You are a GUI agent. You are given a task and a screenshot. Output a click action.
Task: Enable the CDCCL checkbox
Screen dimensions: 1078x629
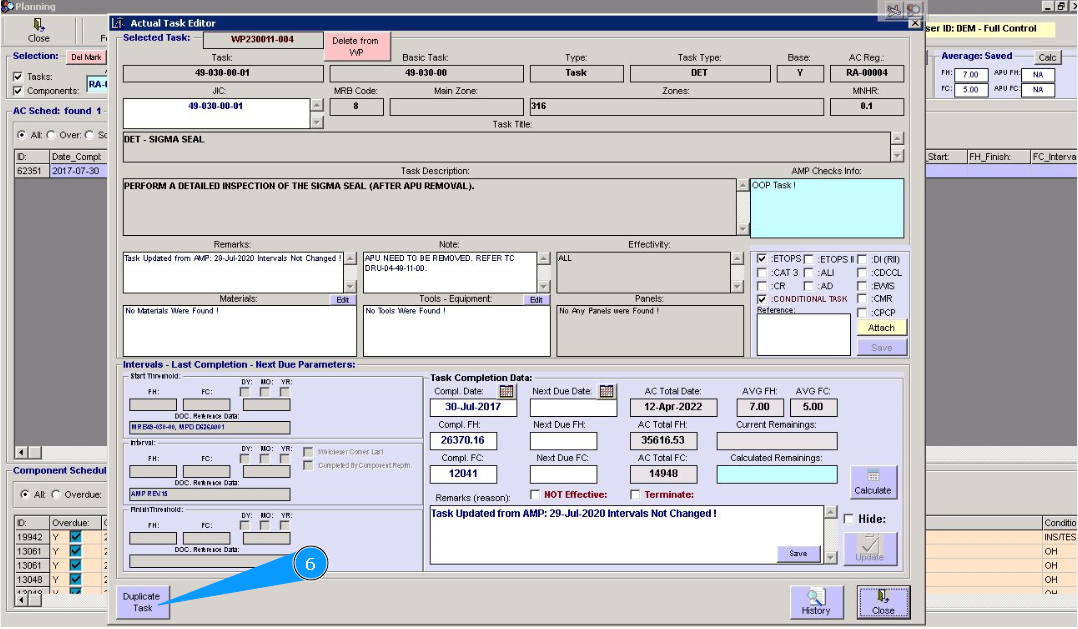(x=862, y=273)
